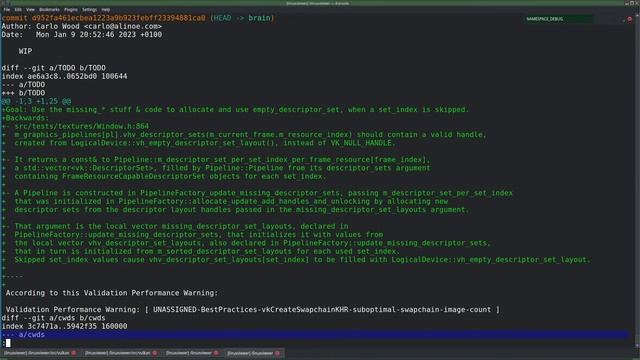Open the Help menu
This screenshot has width=640, height=360.
click(x=106, y=9)
